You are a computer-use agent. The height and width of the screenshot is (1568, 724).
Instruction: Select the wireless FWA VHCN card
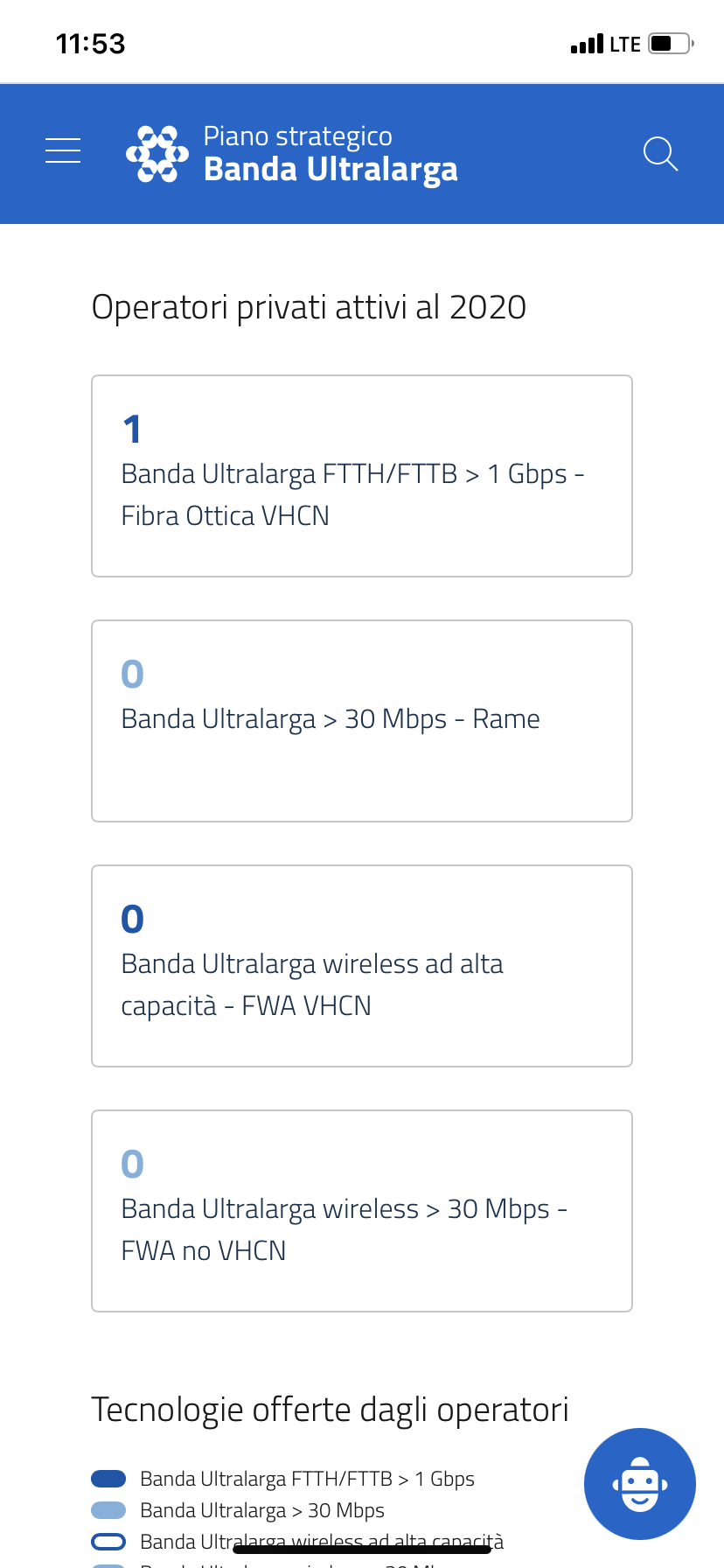coord(362,966)
